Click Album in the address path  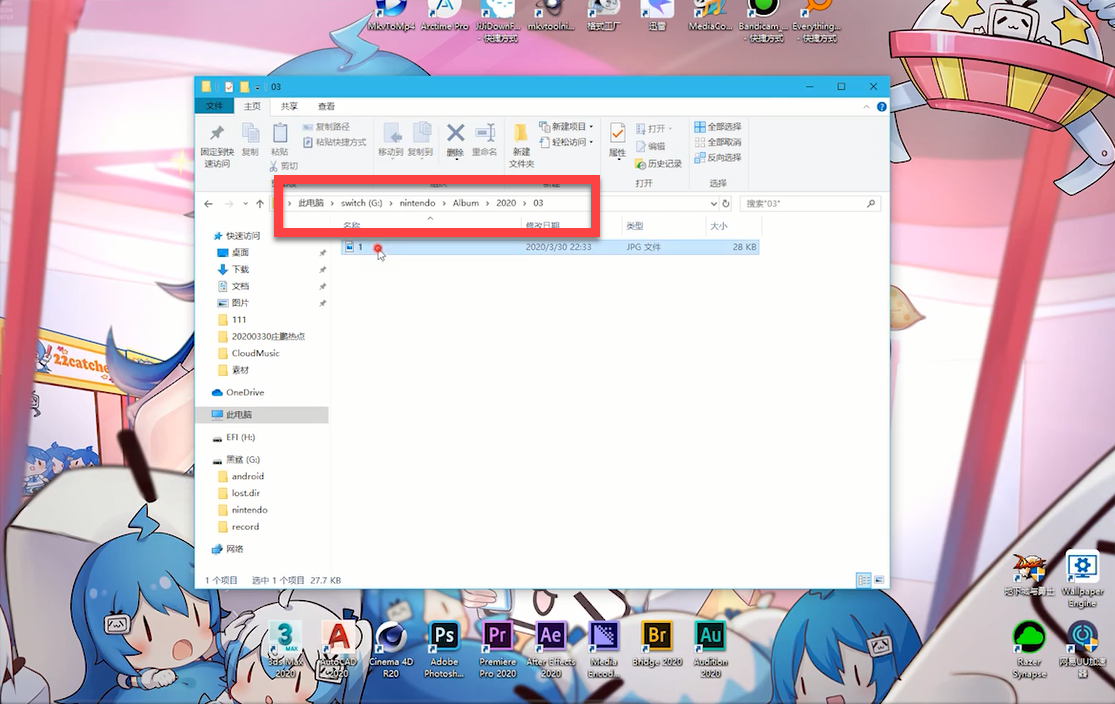pyautogui.click(x=466, y=203)
